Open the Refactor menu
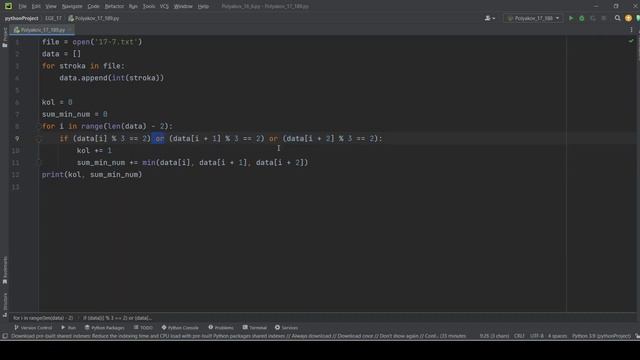Viewport: 640px width, 360px height. click(114, 6)
